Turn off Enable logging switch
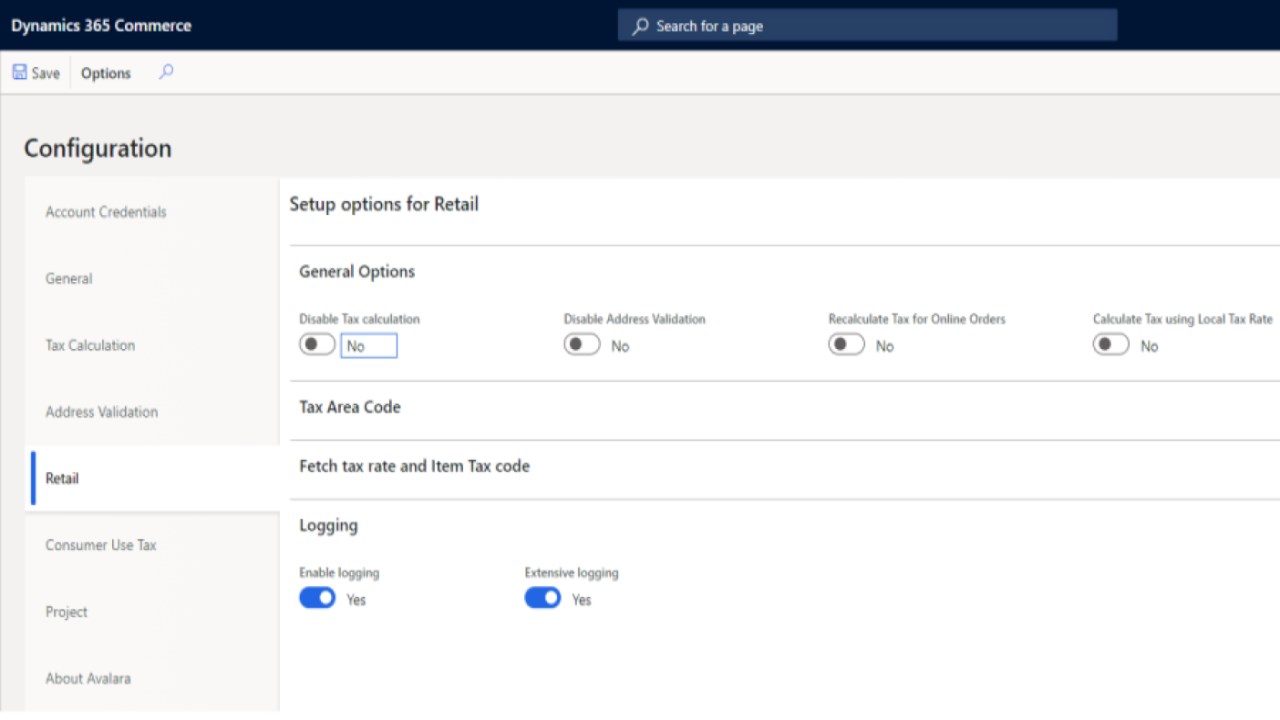The image size is (1280, 720). (317, 598)
